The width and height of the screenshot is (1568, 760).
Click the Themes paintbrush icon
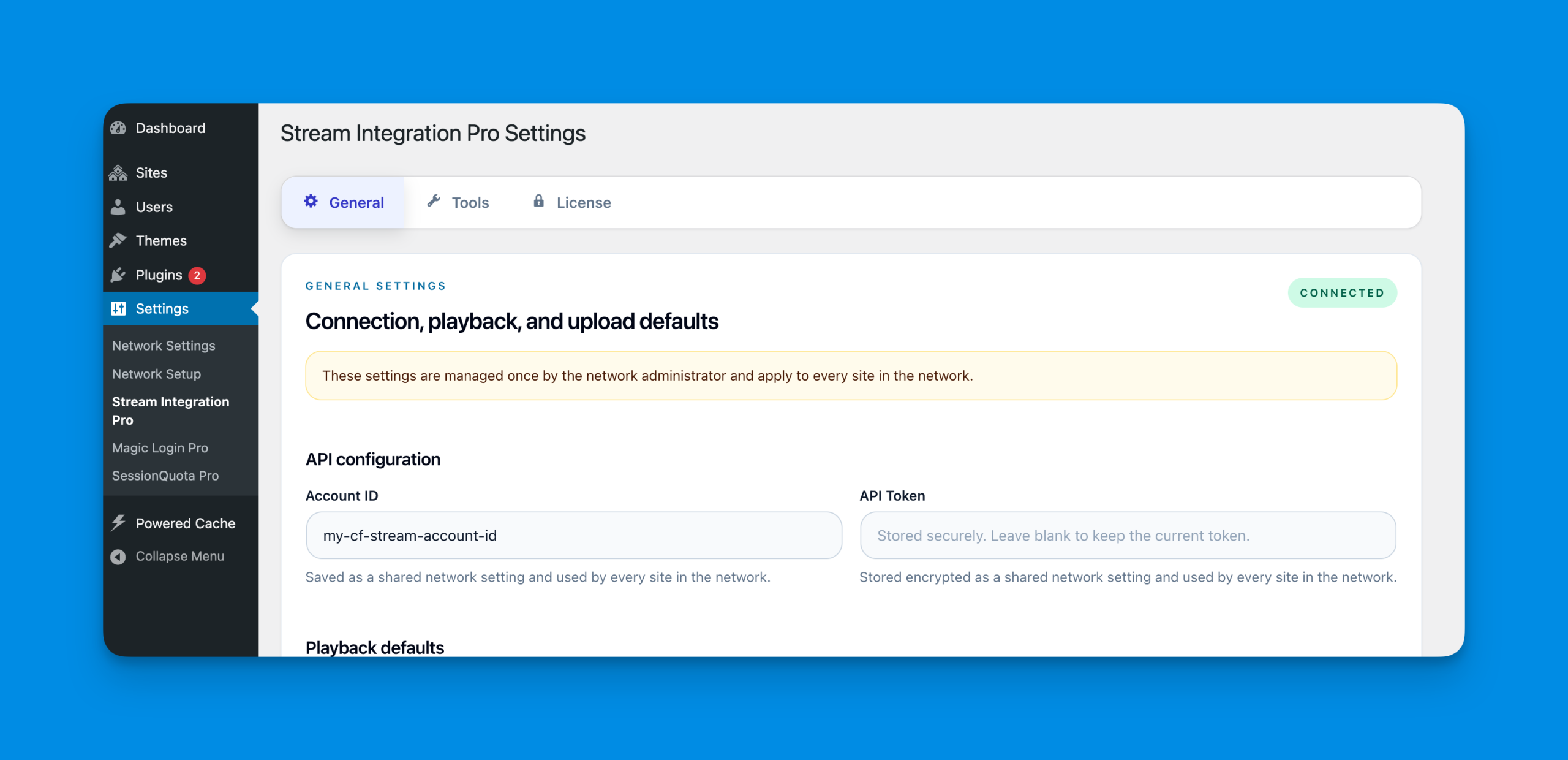pyautogui.click(x=118, y=241)
